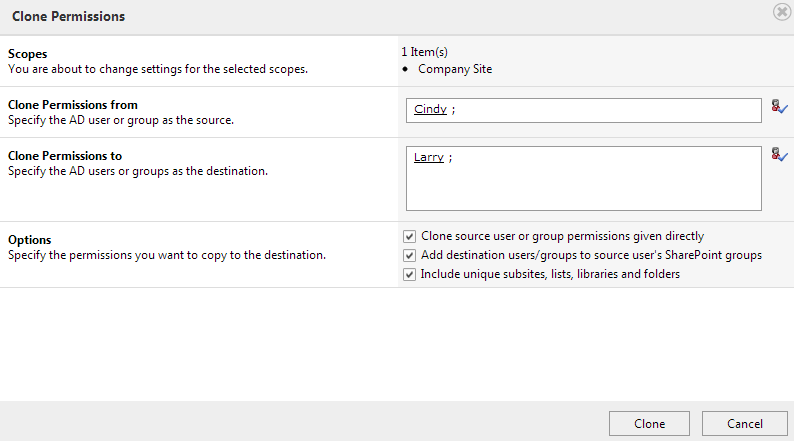This screenshot has width=794, height=441.
Task: Click the Options section heading
Action: click(x=29, y=239)
